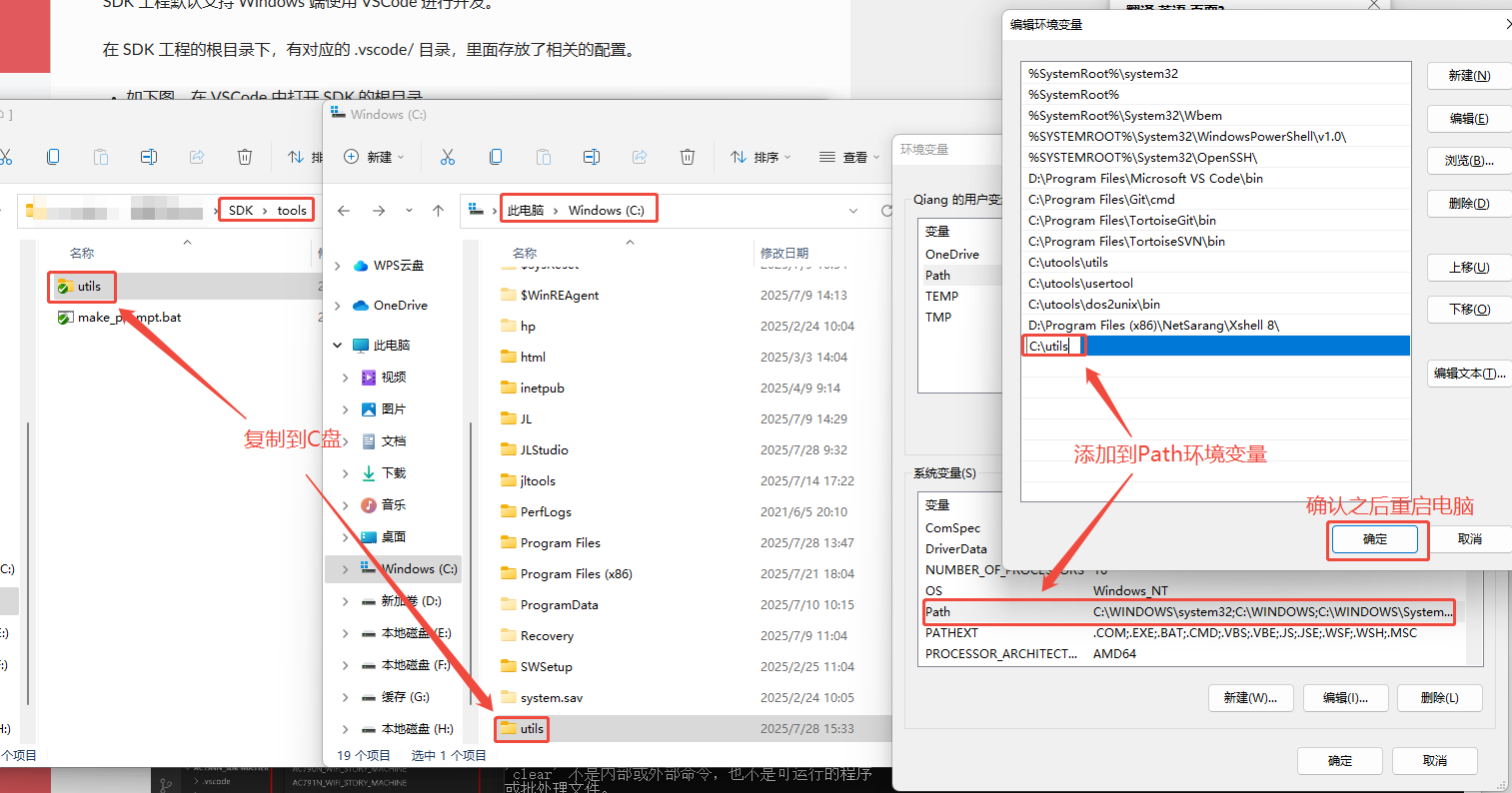Viewport: 1512px width, 793px height.
Task: Click the 下移(O) button
Action: [1469, 310]
